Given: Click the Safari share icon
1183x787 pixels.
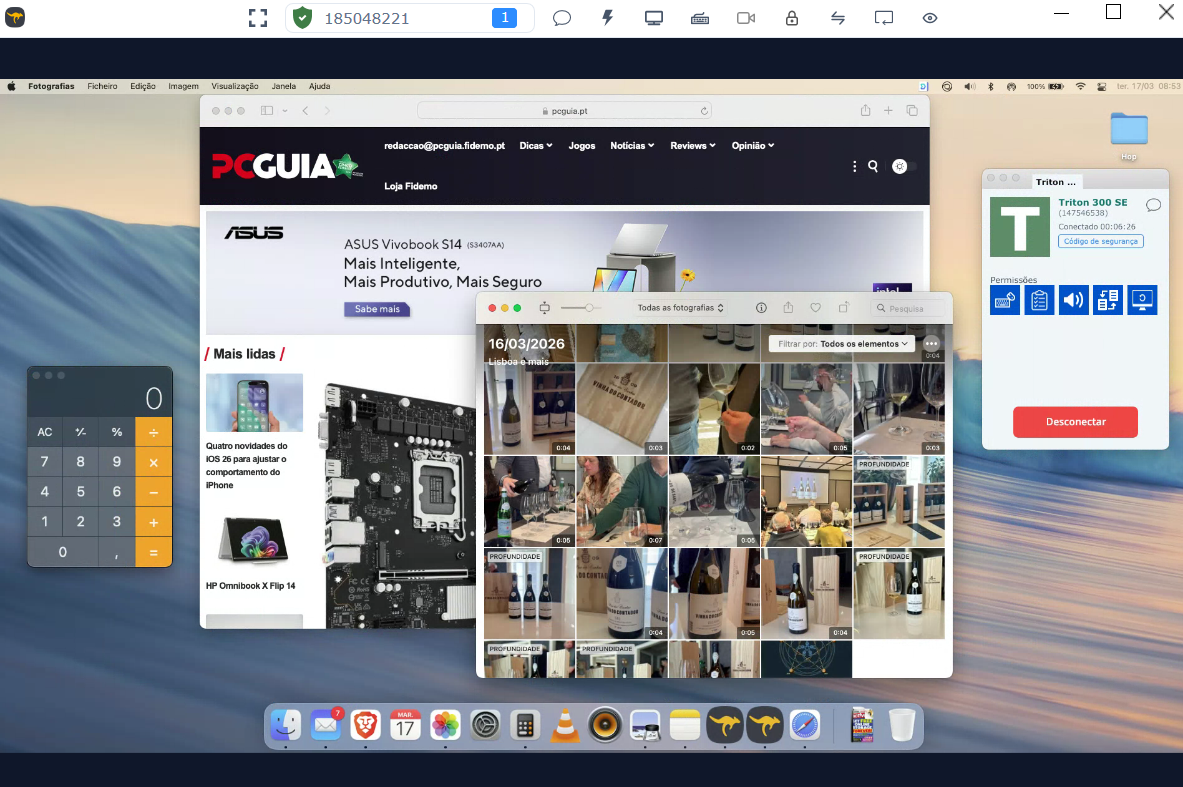Looking at the screenshot, I should pos(865,110).
